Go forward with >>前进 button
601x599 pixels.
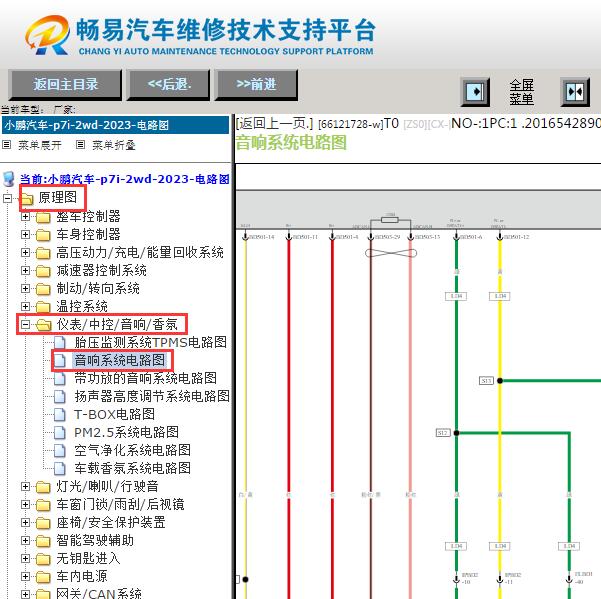256,85
